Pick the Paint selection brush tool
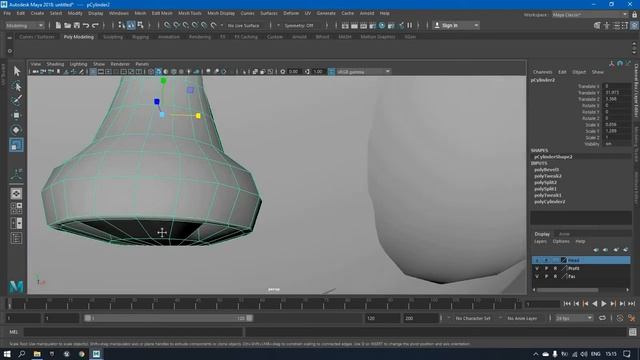 click(x=16, y=100)
